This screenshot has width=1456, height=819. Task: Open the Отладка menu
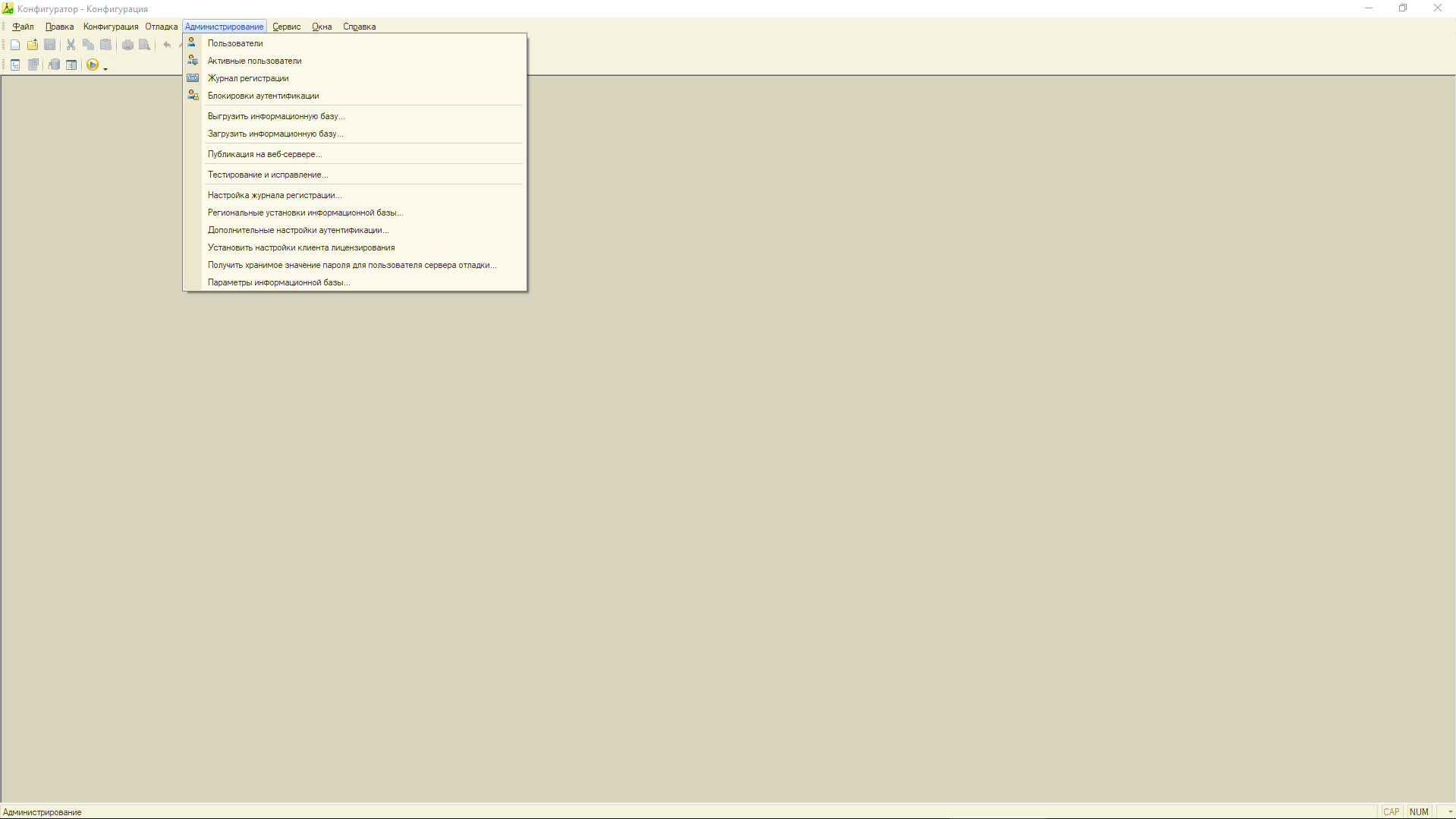click(162, 27)
